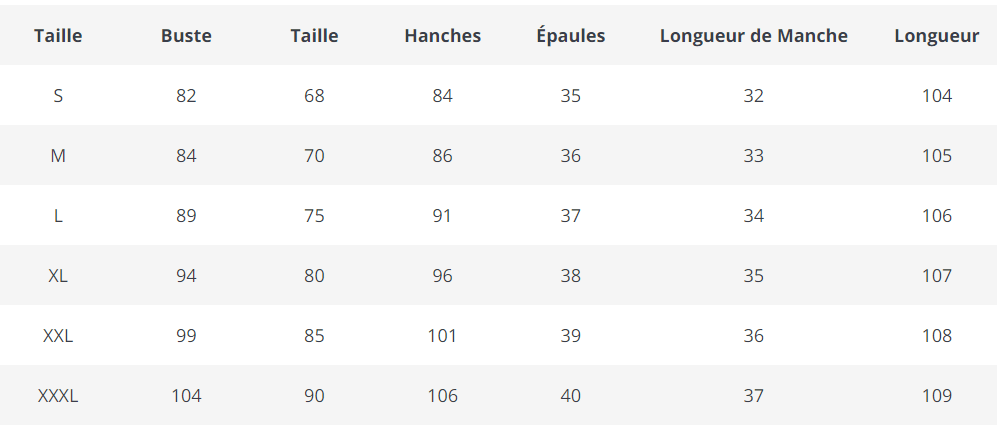Click the L size row label
Viewport: 997px width, 426px height.
(58, 216)
